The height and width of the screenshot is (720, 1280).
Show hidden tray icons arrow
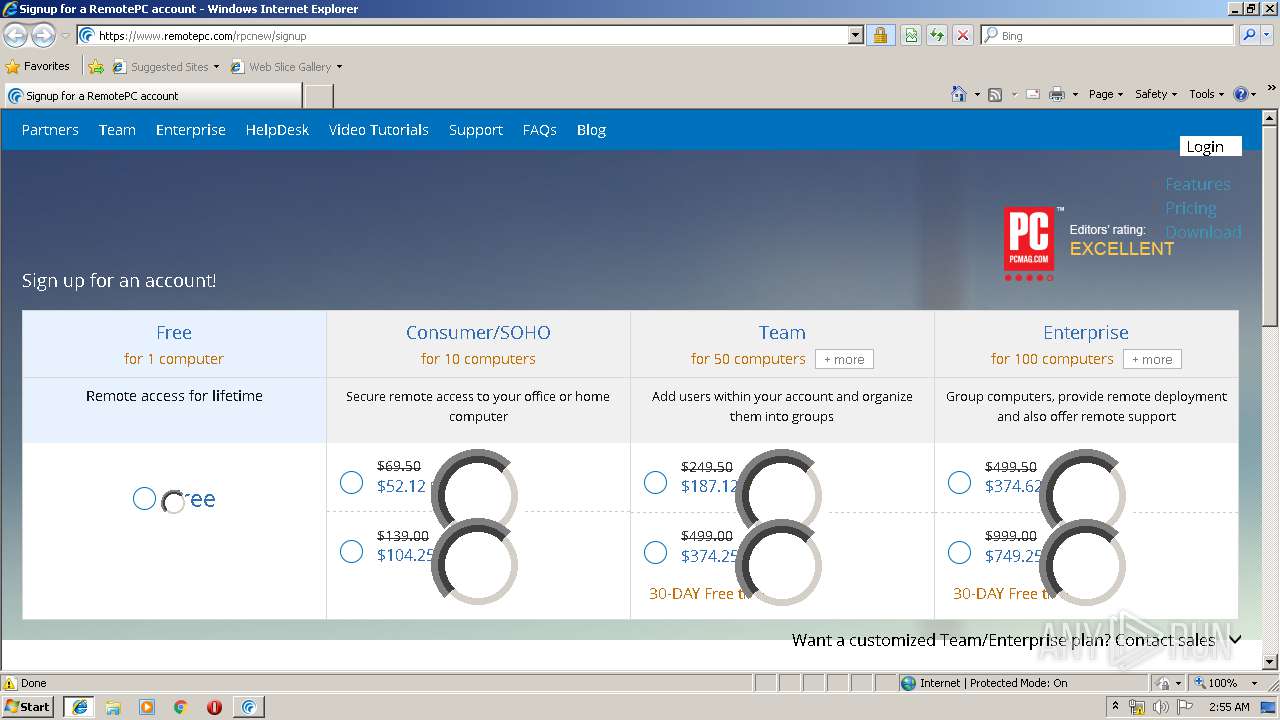(1115, 706)
